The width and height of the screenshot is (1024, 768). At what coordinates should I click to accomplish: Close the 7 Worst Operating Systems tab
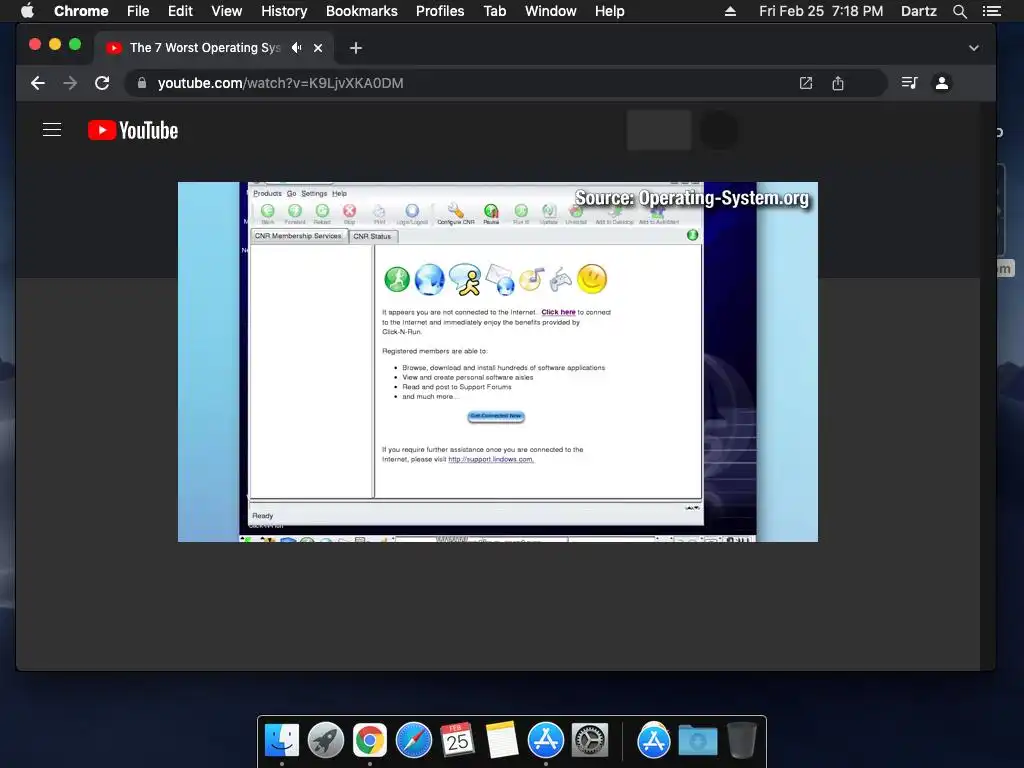(x=318, y=48)
